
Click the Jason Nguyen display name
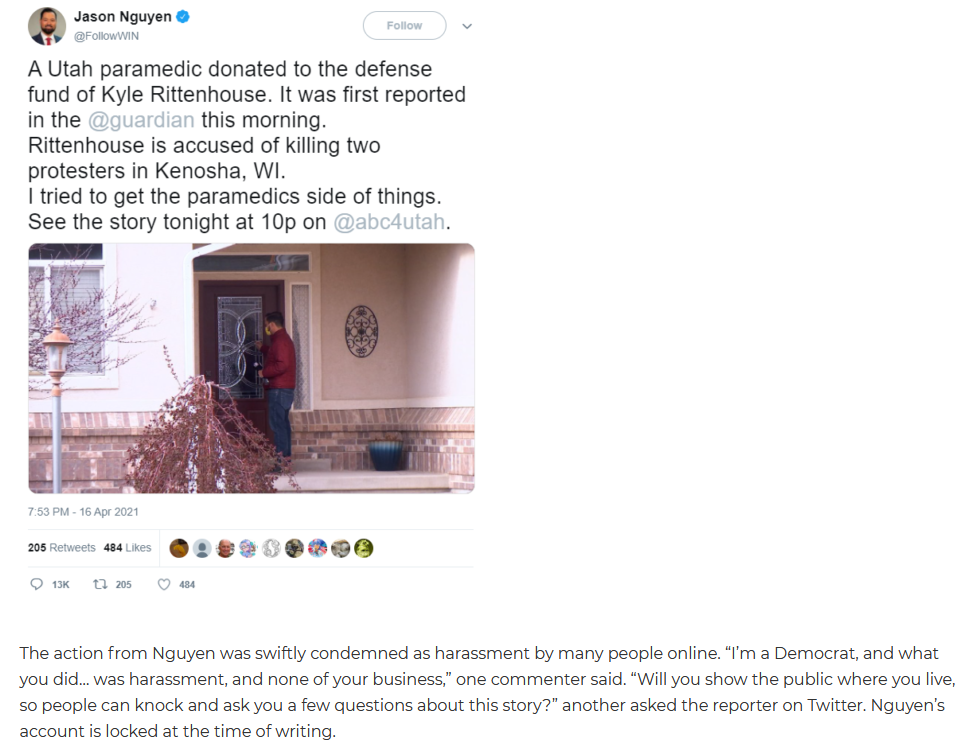pyautogui.click(x=122, y=17)
